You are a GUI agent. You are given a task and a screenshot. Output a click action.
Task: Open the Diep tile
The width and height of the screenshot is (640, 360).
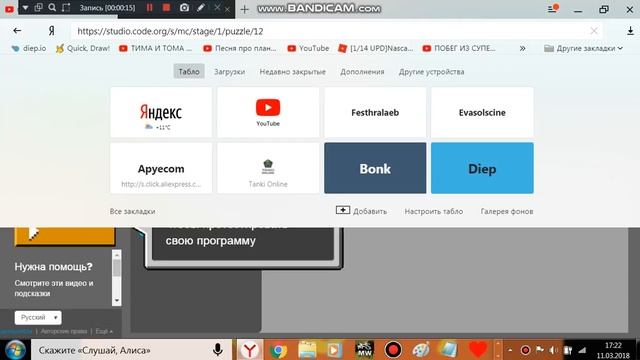(482, 168)
